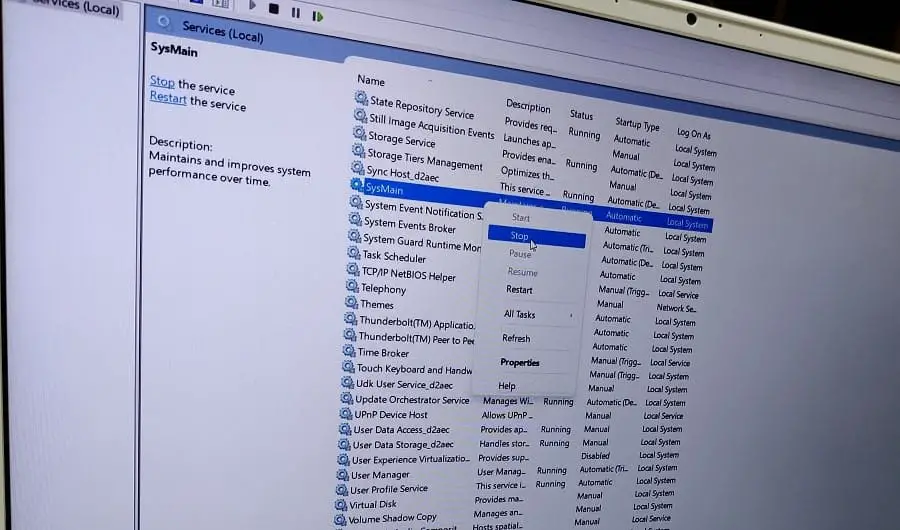Screen dimensions: 900x530
Task: Click the Virtual Disk gear icon
Action: (x=341, y=505)
